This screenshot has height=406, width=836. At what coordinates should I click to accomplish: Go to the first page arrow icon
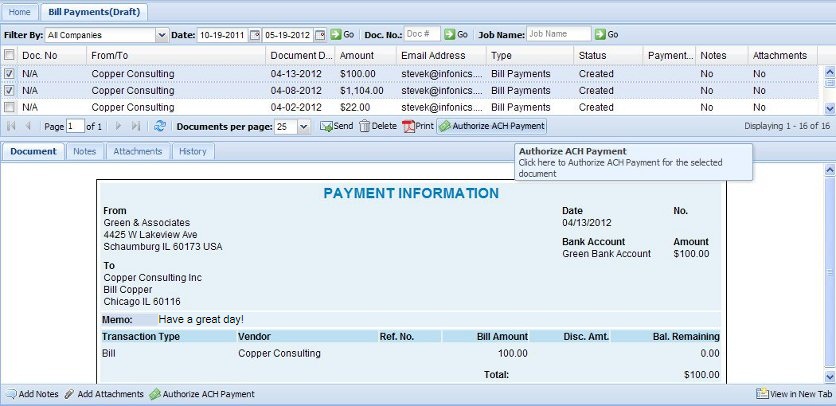click(12, 127)
